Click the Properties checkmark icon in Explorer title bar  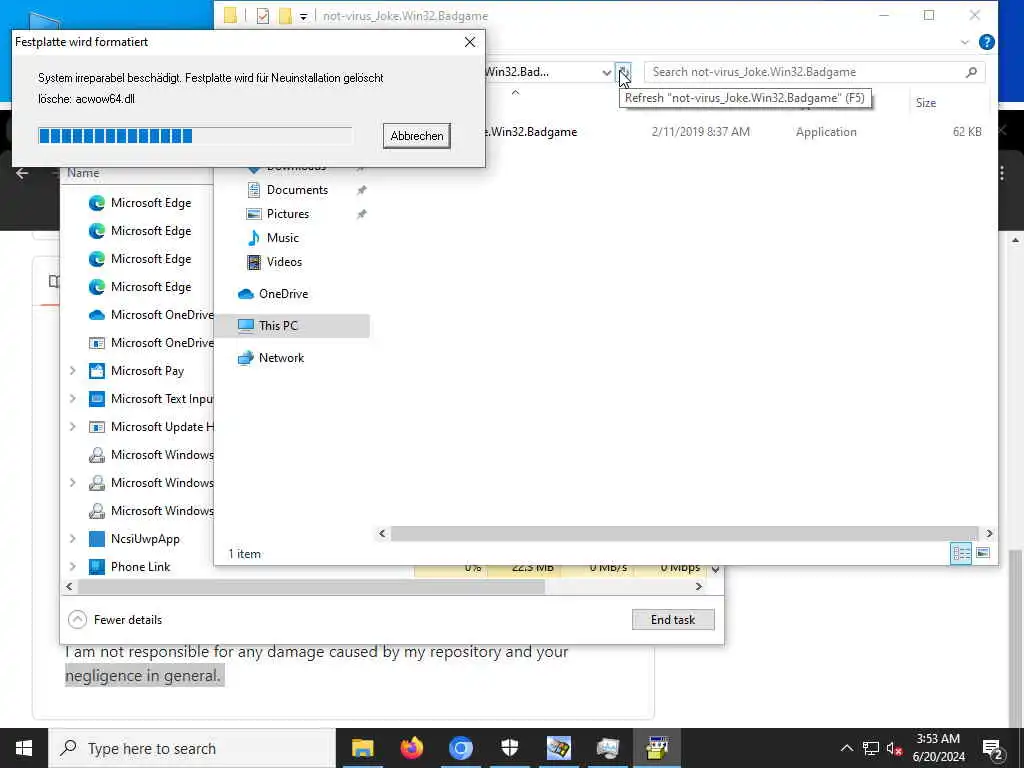coord(263,16)
